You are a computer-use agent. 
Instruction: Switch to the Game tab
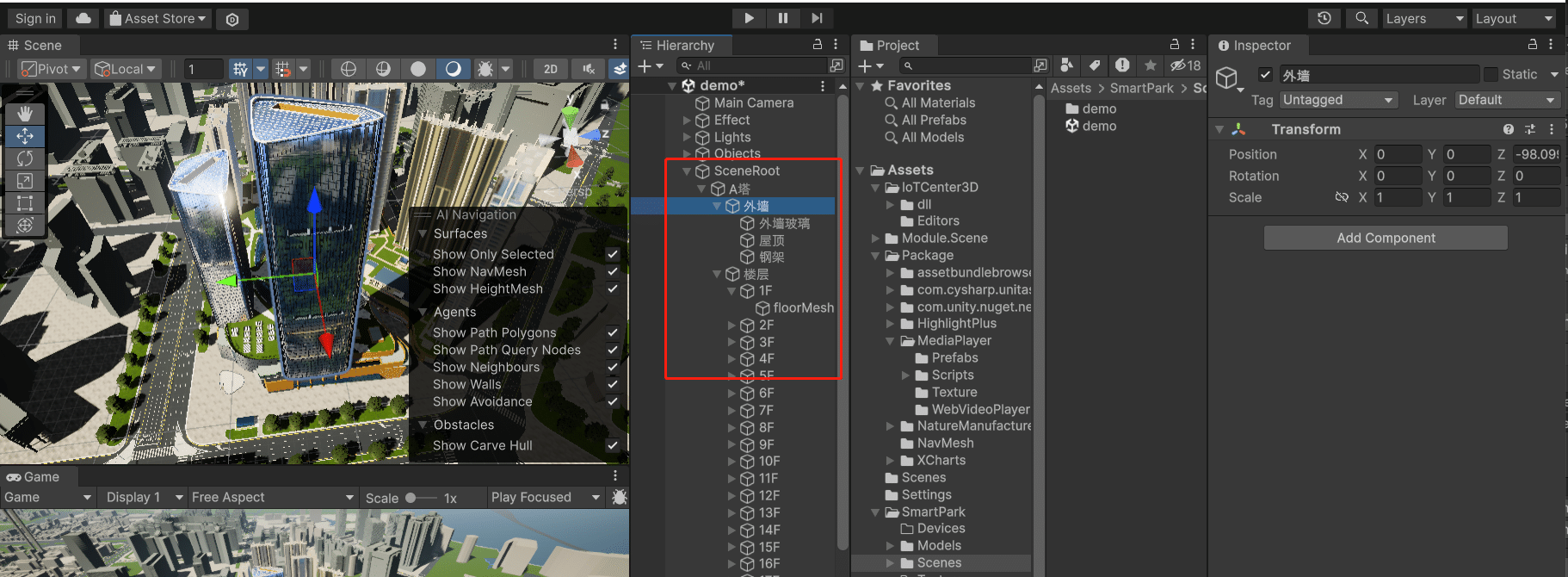[34, 477]
